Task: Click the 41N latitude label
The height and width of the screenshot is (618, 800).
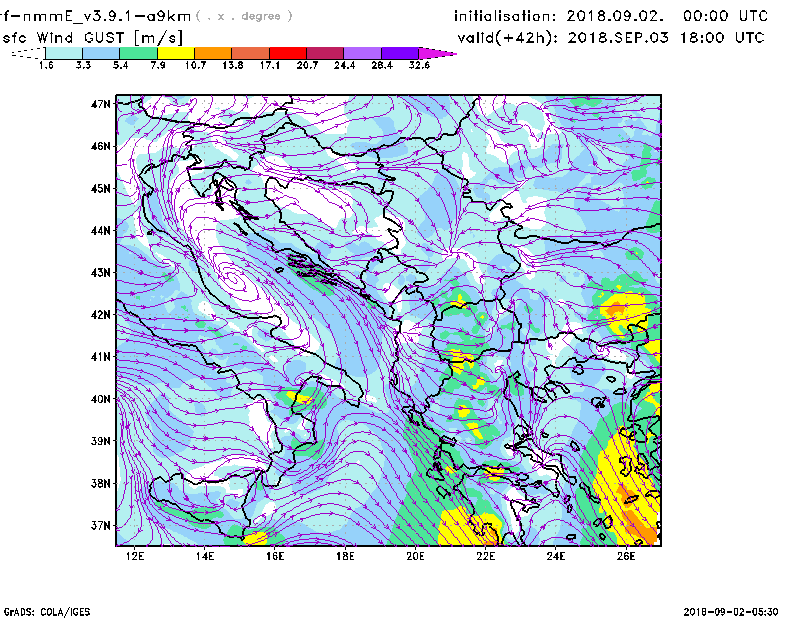Action: coord(100,357)
